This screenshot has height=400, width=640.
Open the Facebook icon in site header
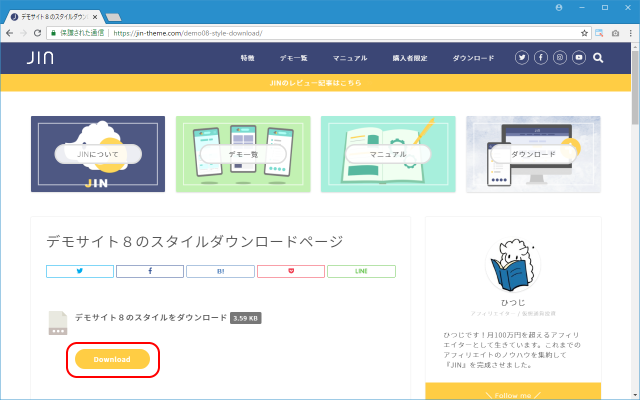click(541, 58)
